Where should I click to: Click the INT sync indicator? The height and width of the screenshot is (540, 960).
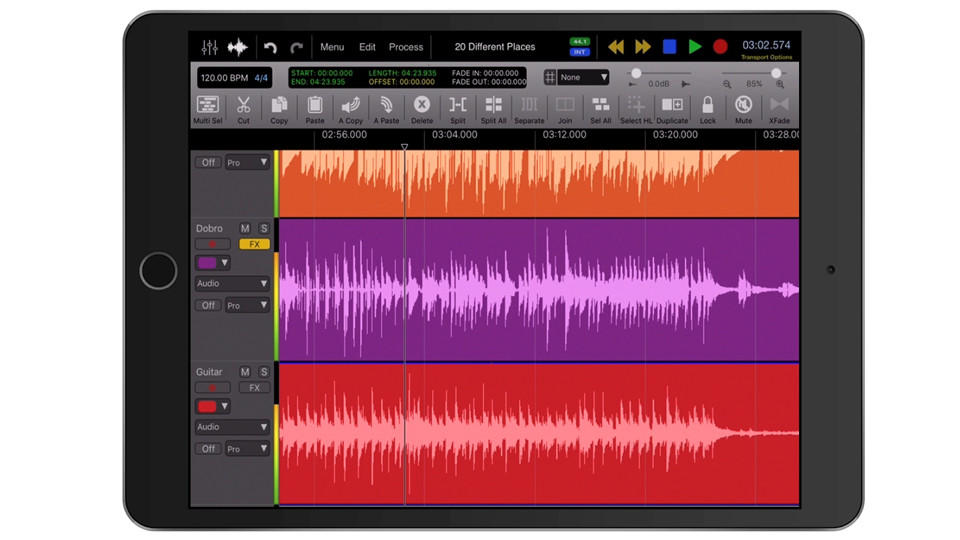[579, 52]
